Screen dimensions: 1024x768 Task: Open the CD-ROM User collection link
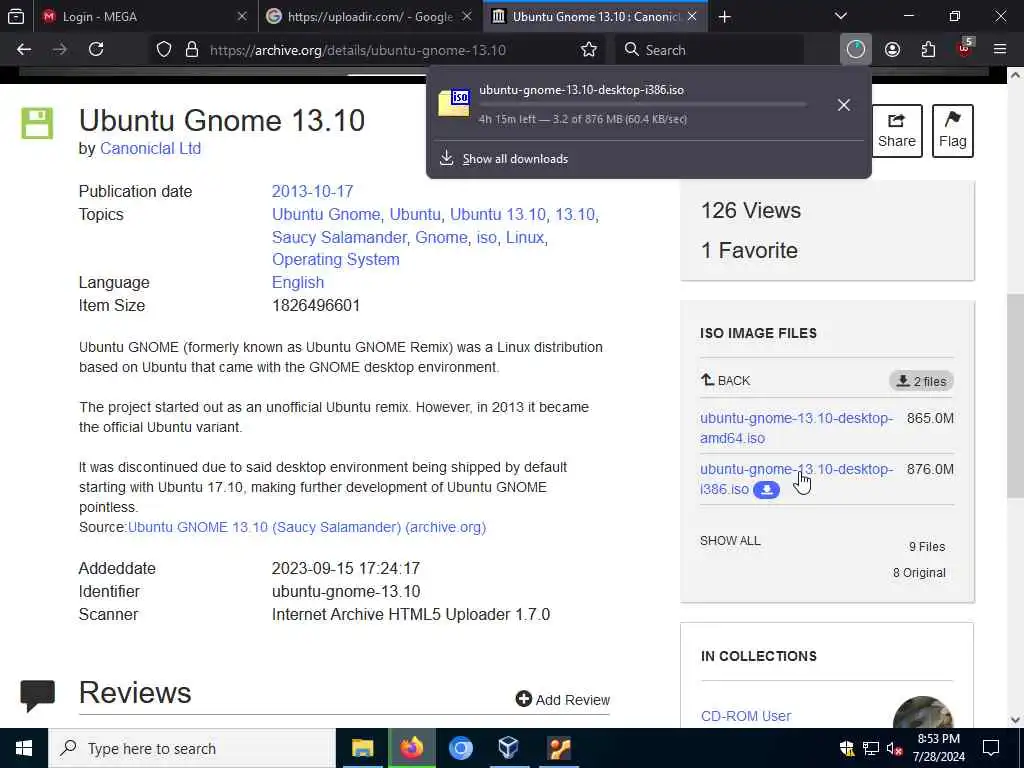click(746, 716)
